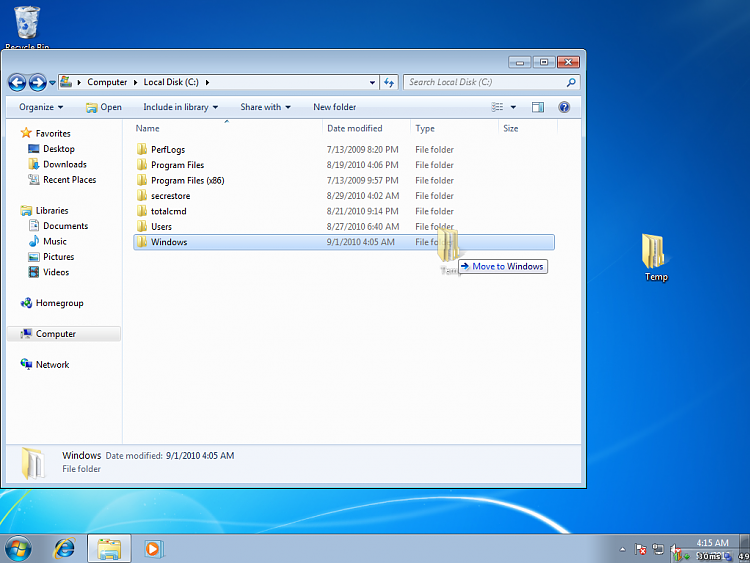The width and height of the screenshot is (750, 563).
Task: Select the Users folder
Action: click(161, 227)
